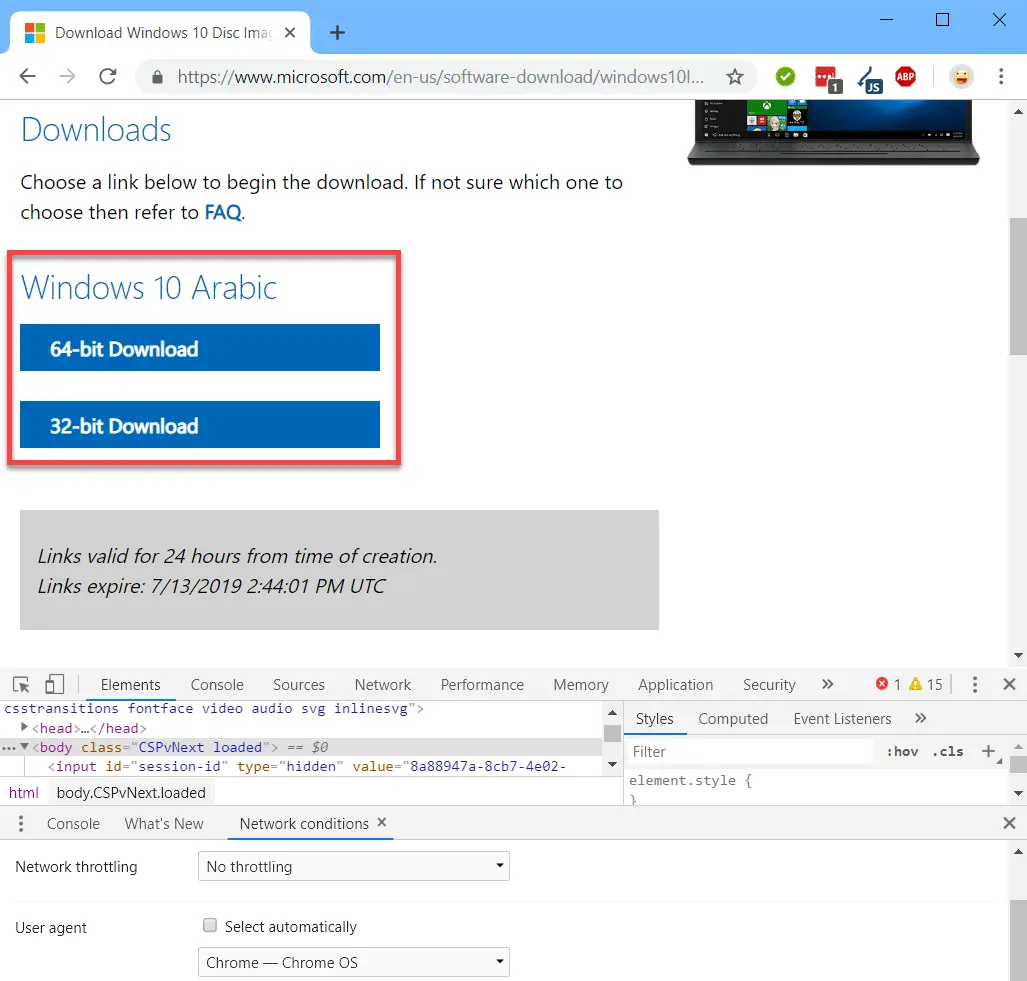This screenshot has width=1027, height=981.
Task: Click the laptop product image
Action: (833, 132)
